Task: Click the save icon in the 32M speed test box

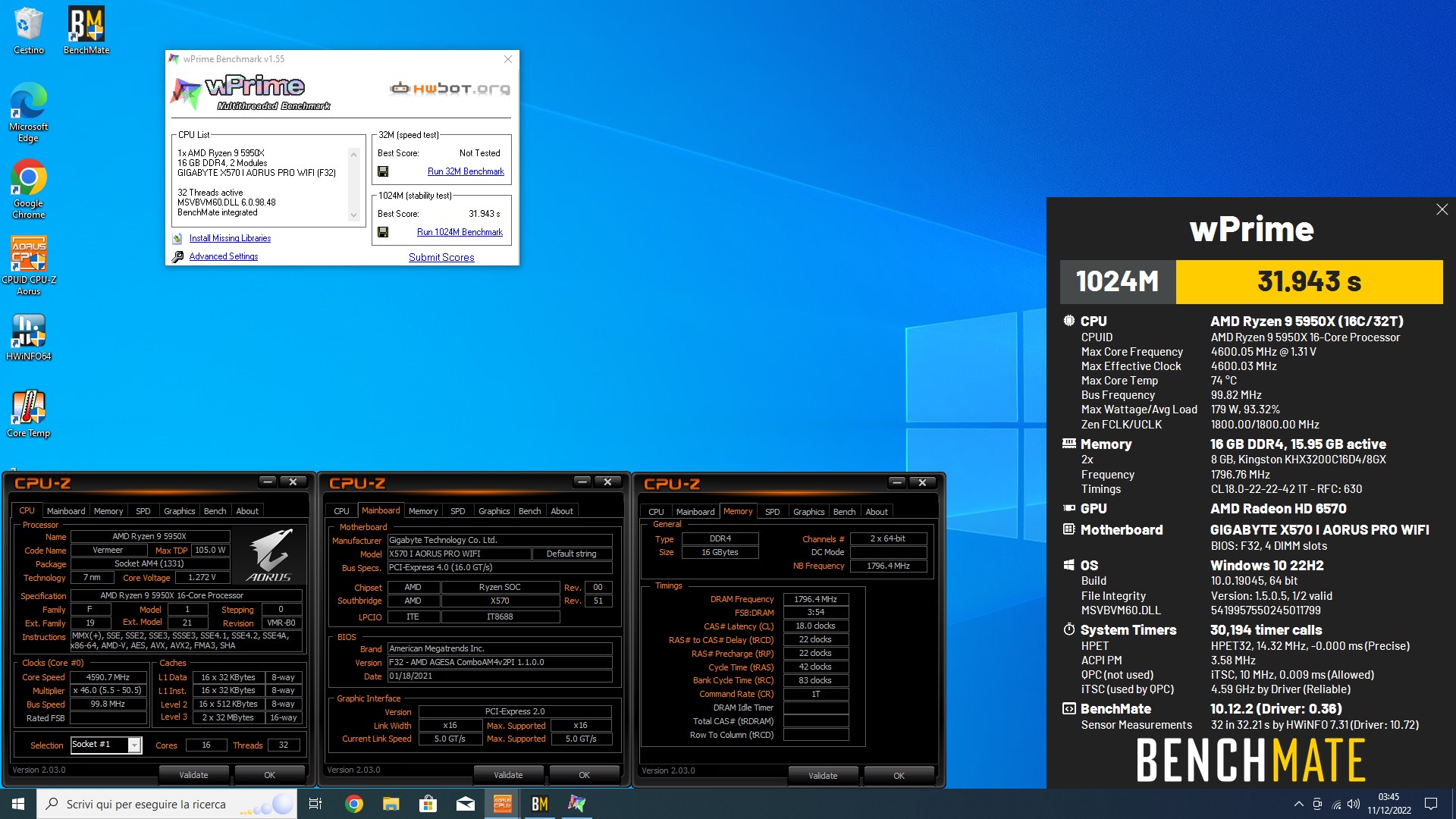Action: [x=383, y=171]
